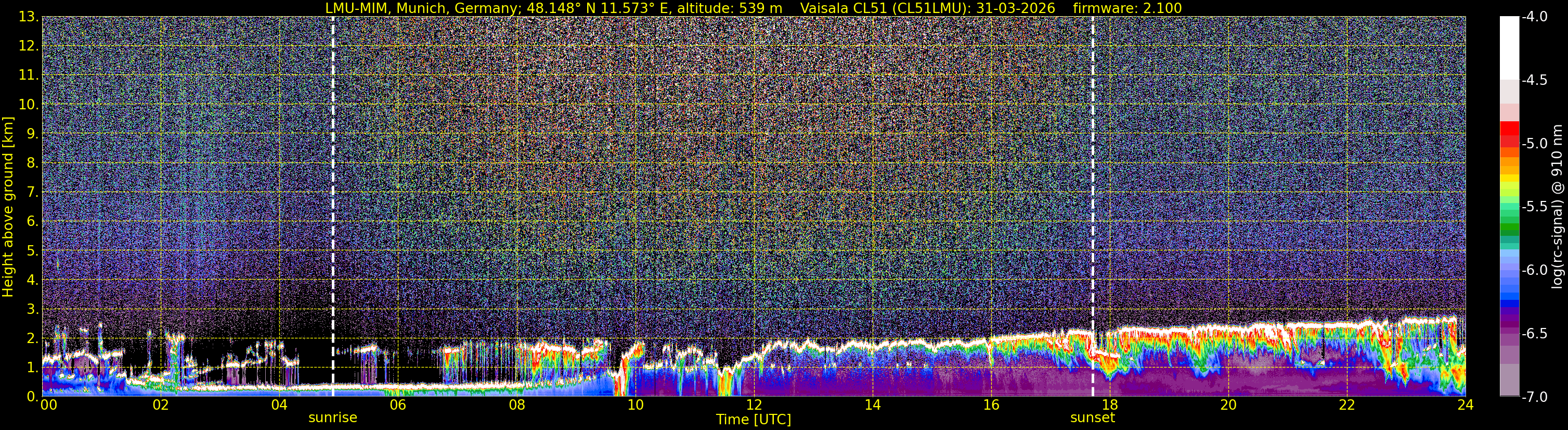Viewport: 1568px width, 430px height.
Task: Click the '24' time axis tick label
Action: (x=1465, y=405)
